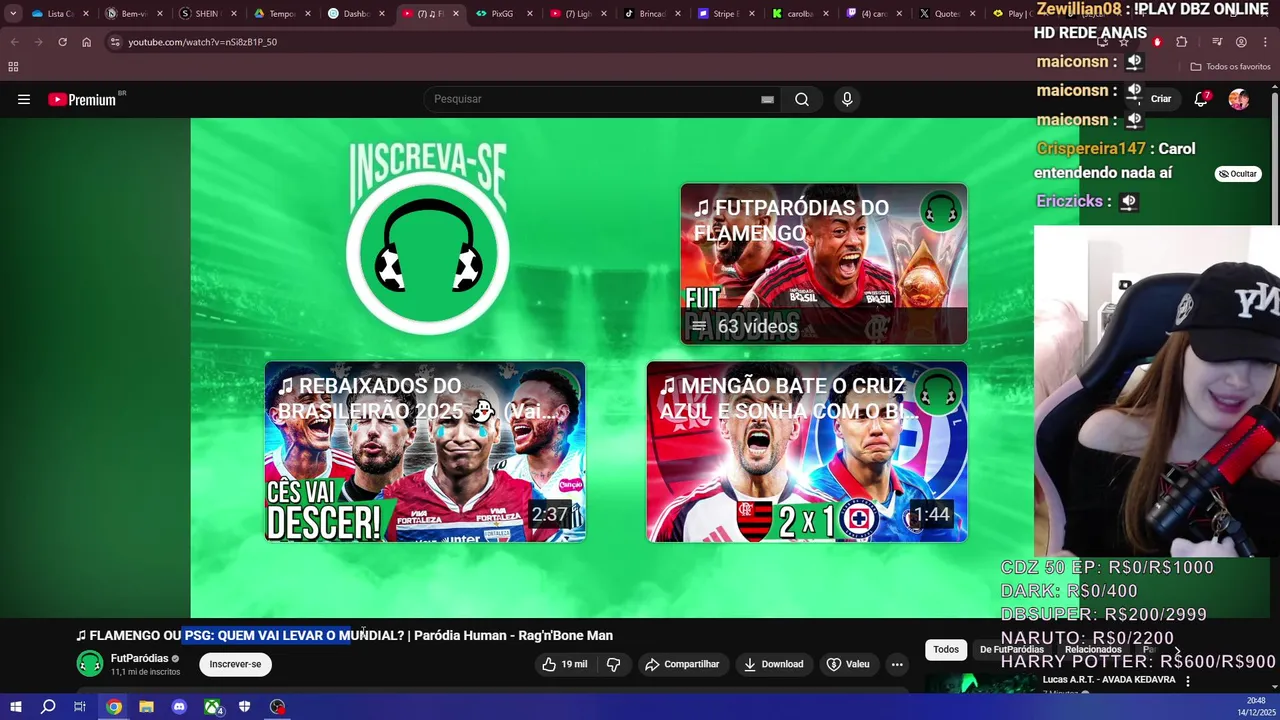Open the on-screen keyboard icon in search
This screenshot has height=720, width=1280.
click(x=767, y=99)
